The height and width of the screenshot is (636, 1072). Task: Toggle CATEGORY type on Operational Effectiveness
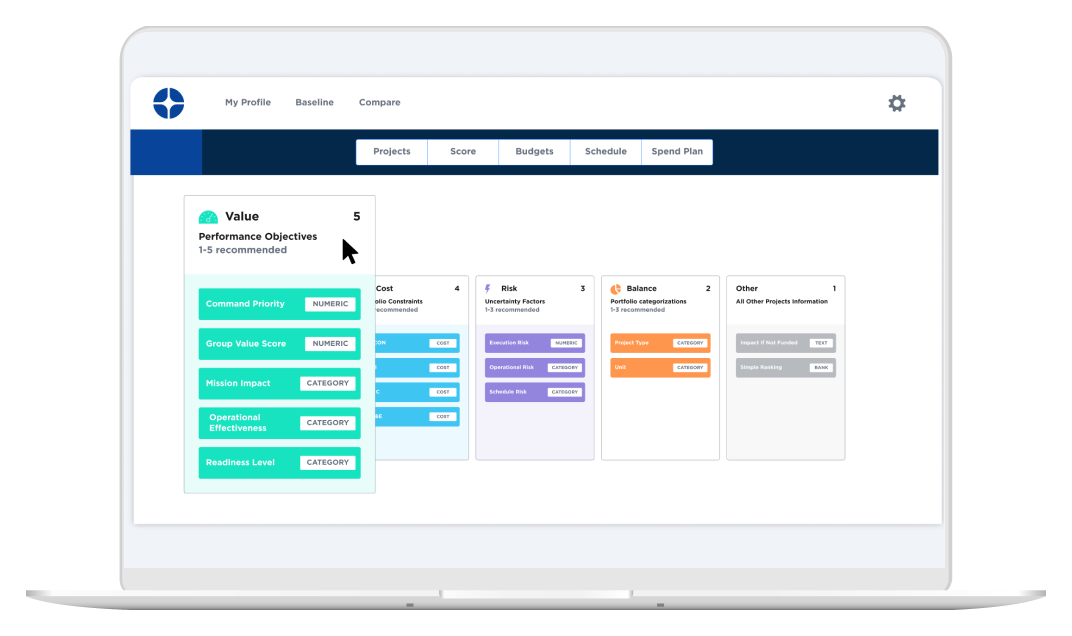click(330, 422)
